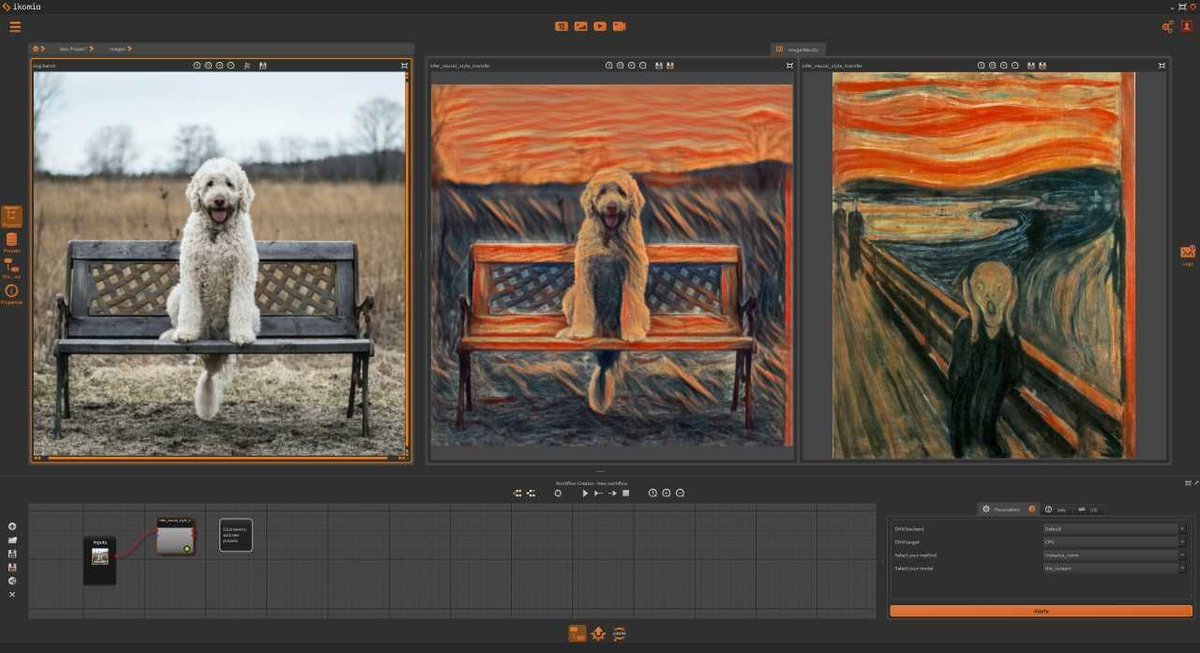Open the Ikomia hamburger menu
1200x653 pixels.
(x=15, y=26)
